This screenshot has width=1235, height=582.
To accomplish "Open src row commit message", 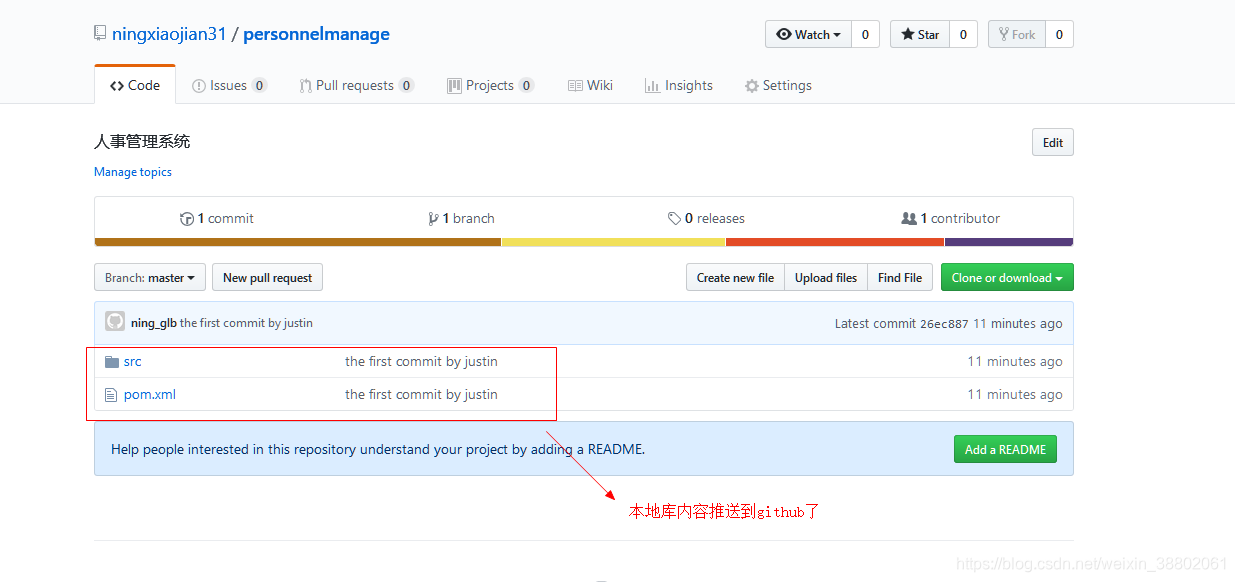I will (421, 362).
